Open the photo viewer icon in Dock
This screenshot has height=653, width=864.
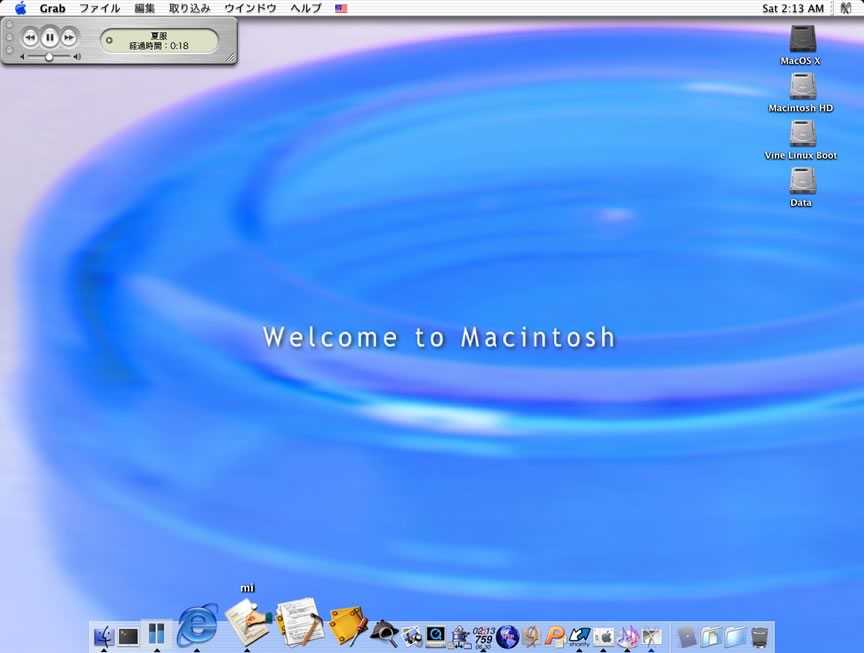(x=412, y=636)
